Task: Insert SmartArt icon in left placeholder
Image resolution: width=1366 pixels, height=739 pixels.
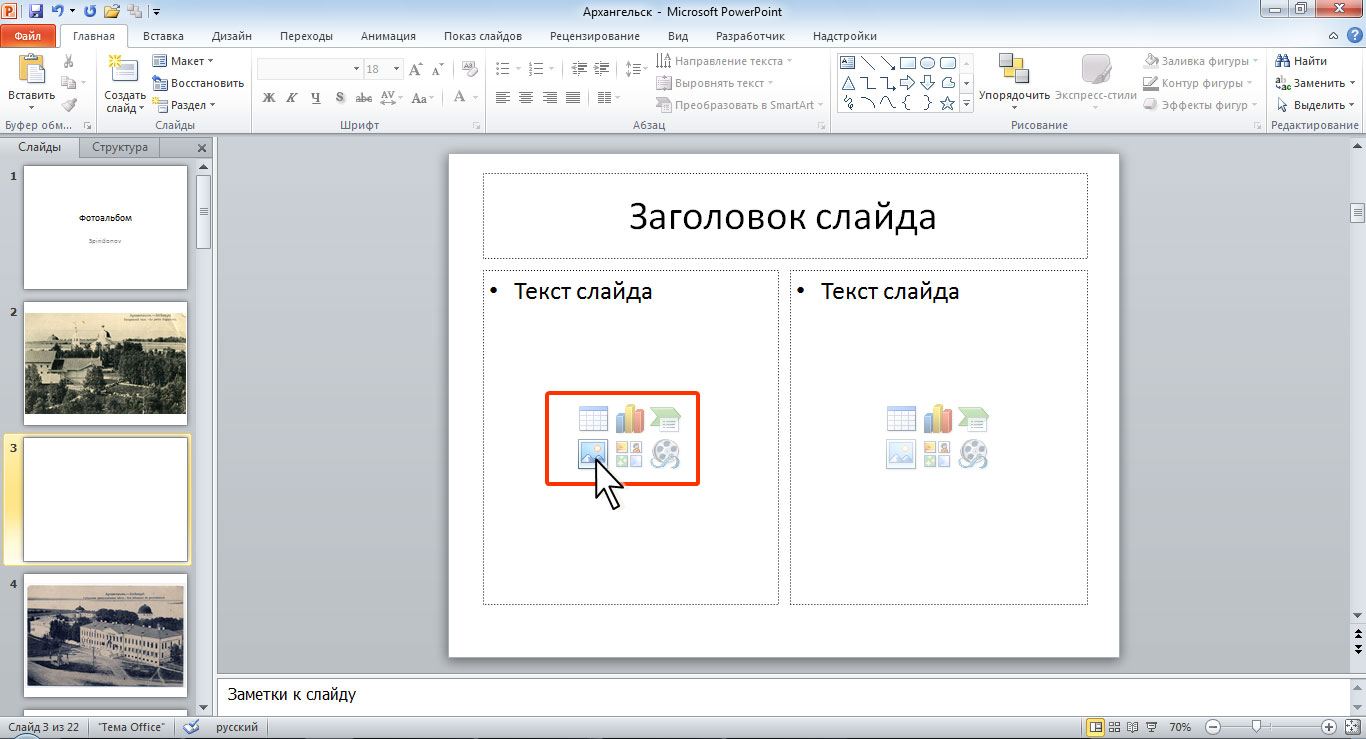Action: [x=665, y=418]
